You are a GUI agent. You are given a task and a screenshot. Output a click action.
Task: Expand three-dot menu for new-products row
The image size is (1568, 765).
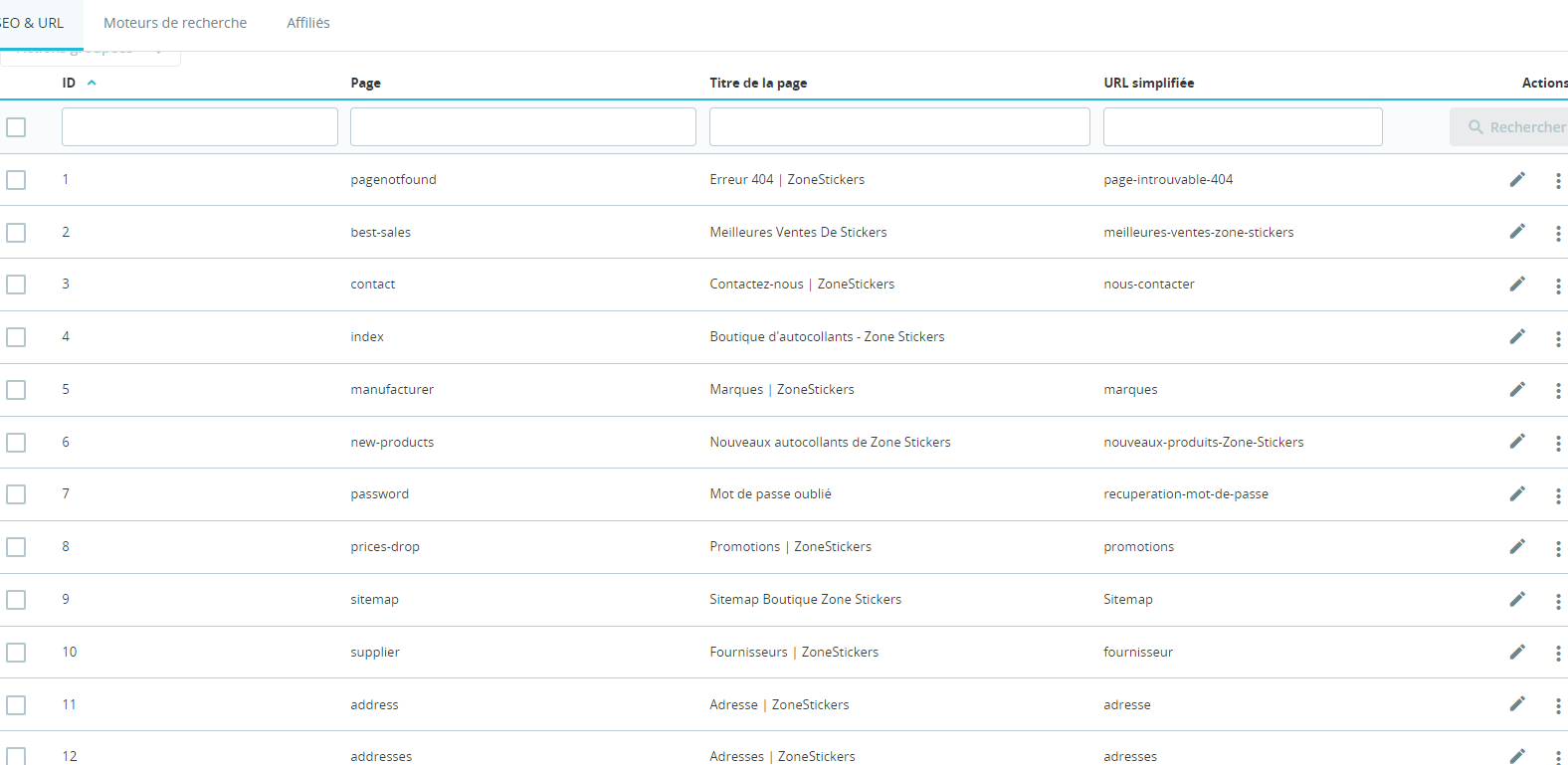click(1558, 443)
